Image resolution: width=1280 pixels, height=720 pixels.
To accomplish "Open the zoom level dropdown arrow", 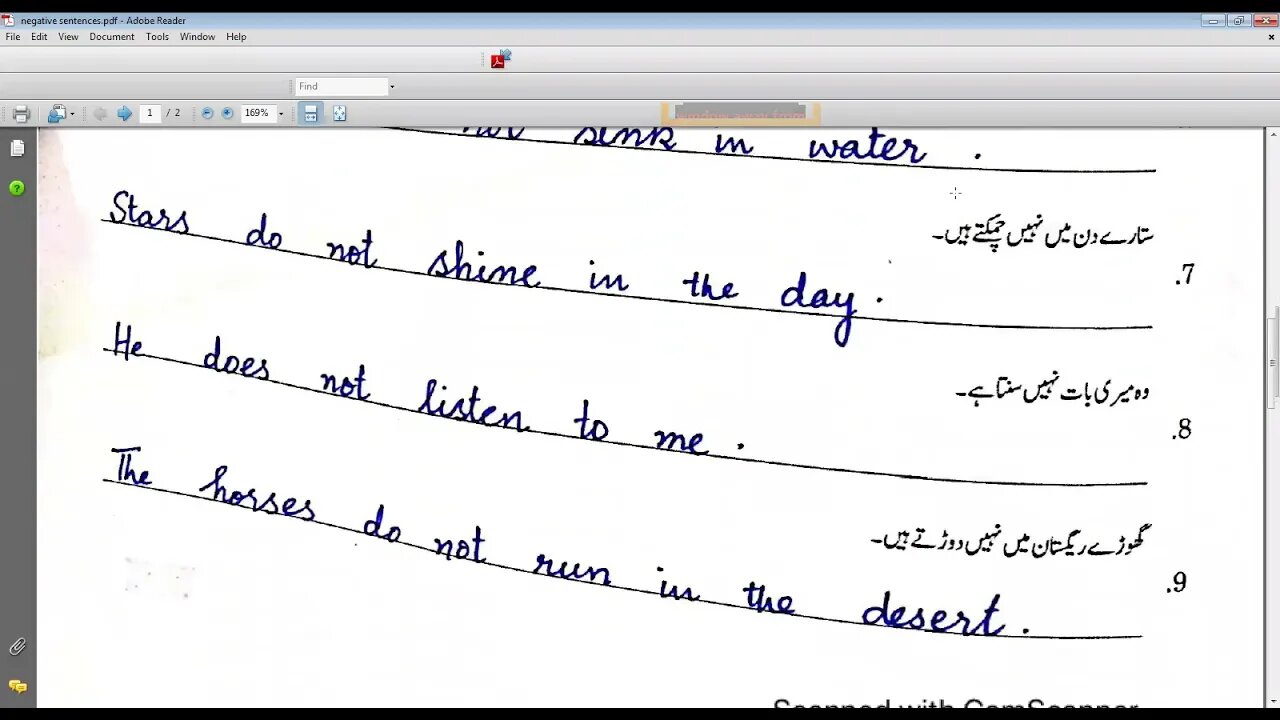I will [281, 114].
